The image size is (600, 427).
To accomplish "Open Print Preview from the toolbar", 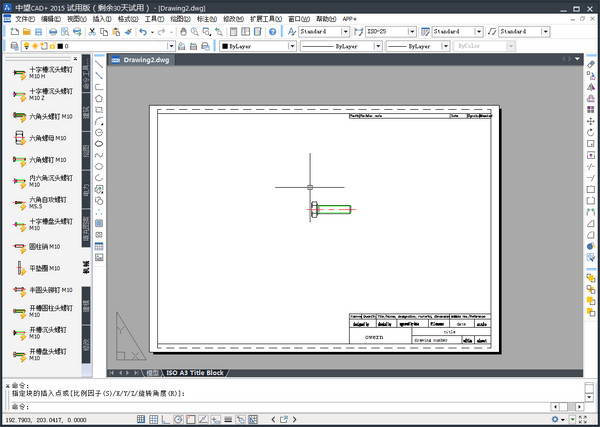I will click(65, 32).
